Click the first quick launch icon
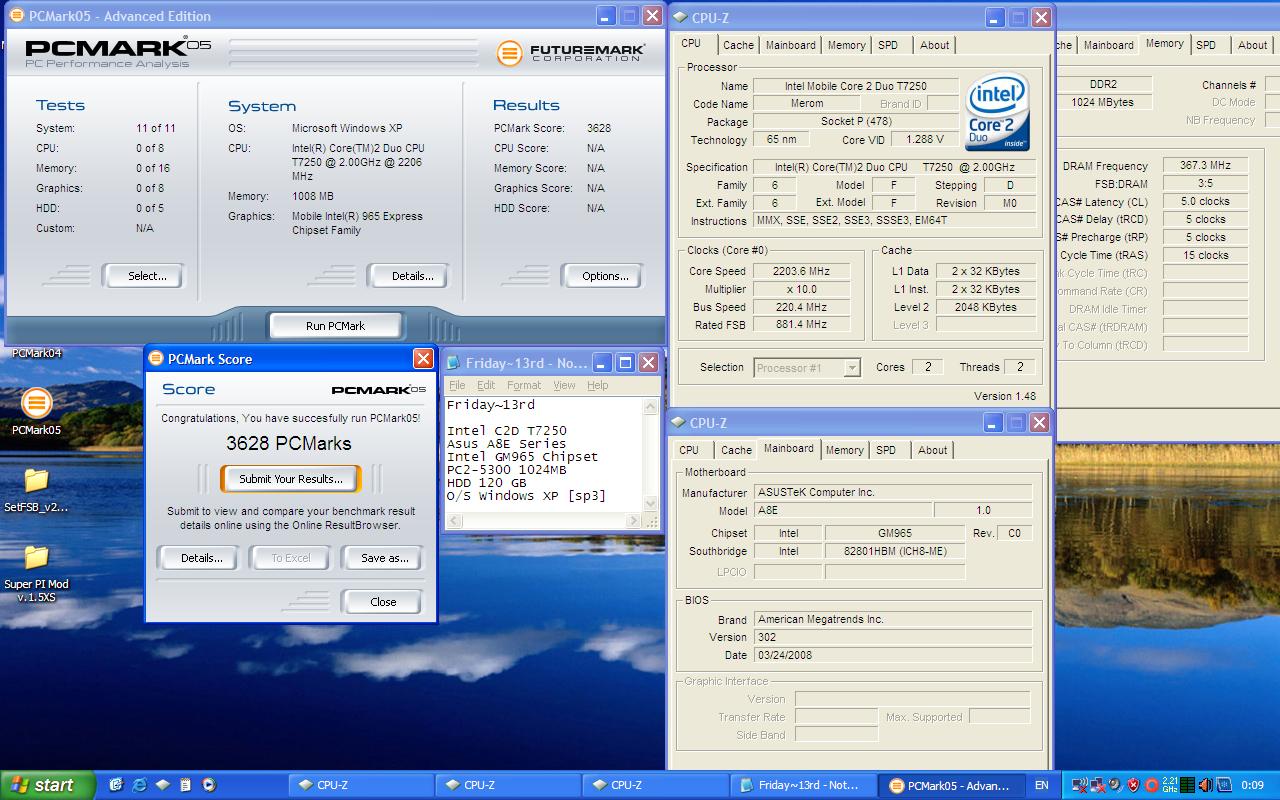 [x=116, y=785]
